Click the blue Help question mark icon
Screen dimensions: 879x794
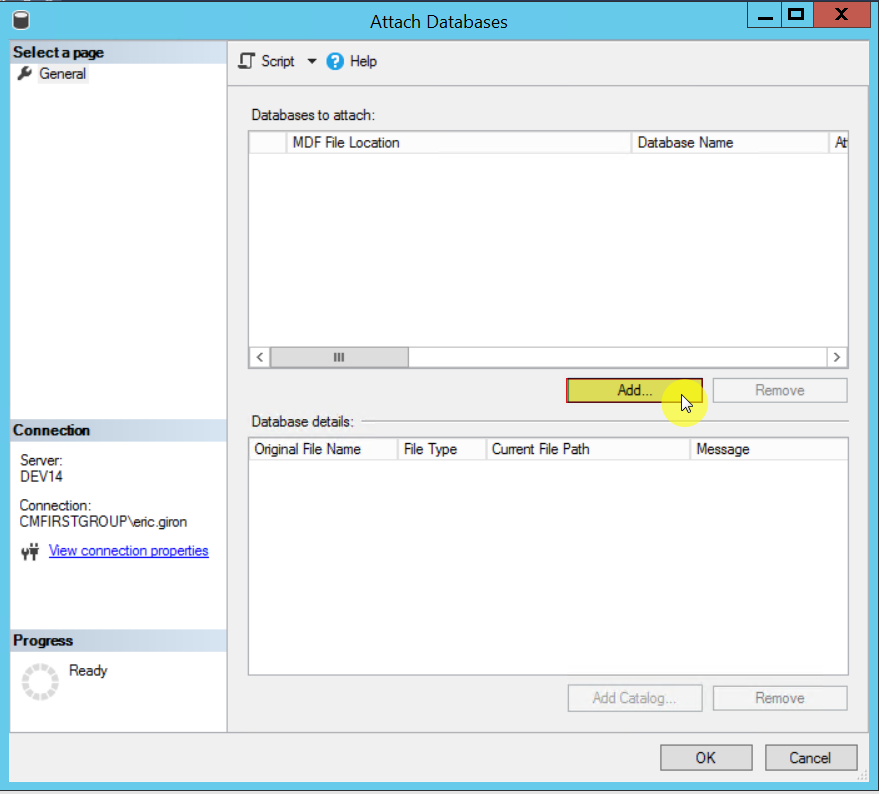click(335, 61)
